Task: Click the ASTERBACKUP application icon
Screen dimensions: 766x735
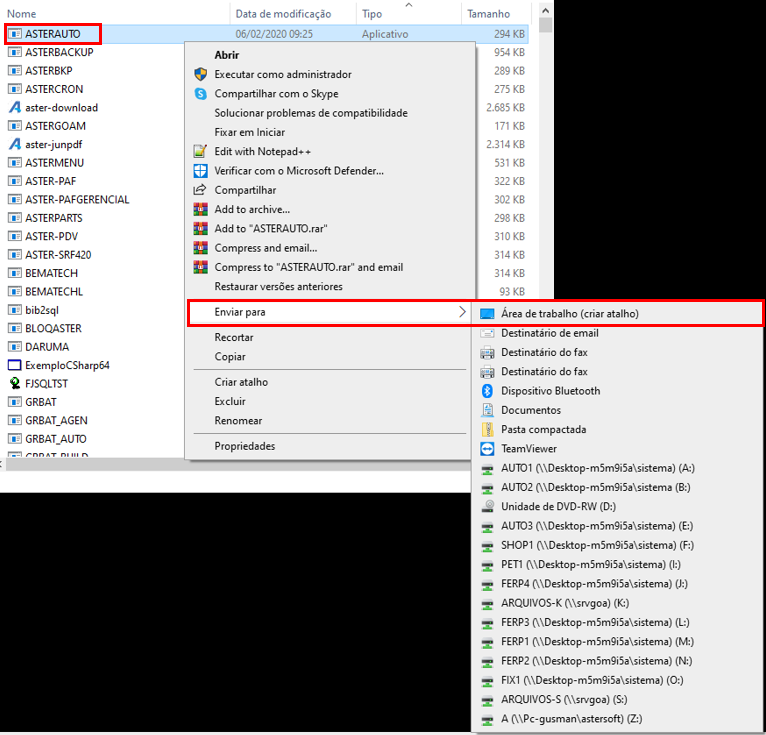Action: tap(15, 52)
